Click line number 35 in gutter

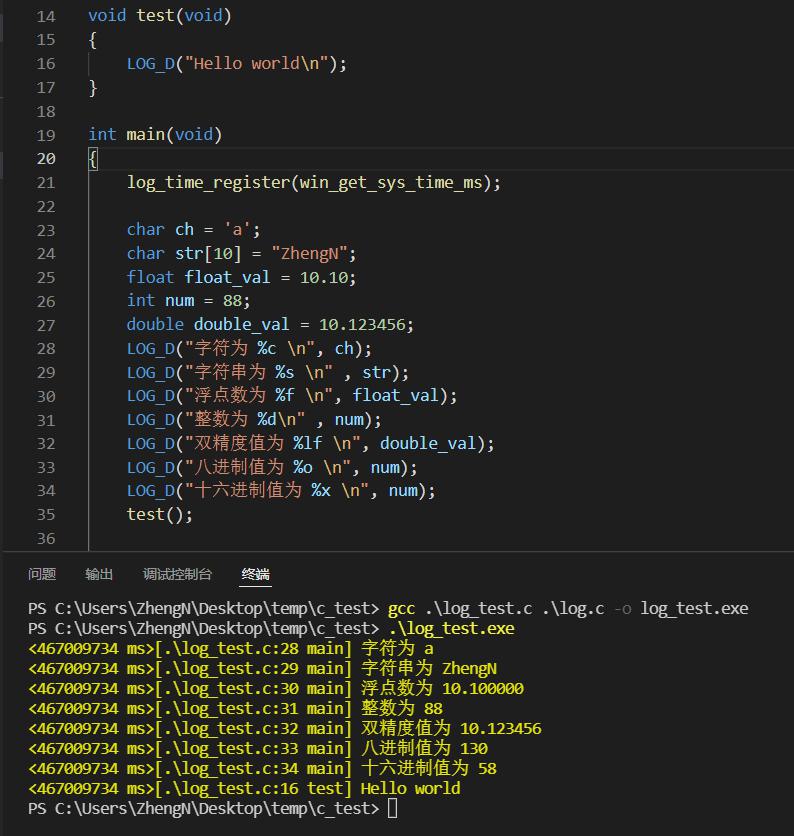tap(46, 515)
